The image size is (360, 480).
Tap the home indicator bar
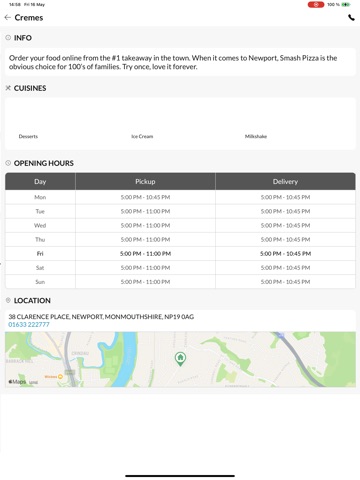[x=180, y=476]
